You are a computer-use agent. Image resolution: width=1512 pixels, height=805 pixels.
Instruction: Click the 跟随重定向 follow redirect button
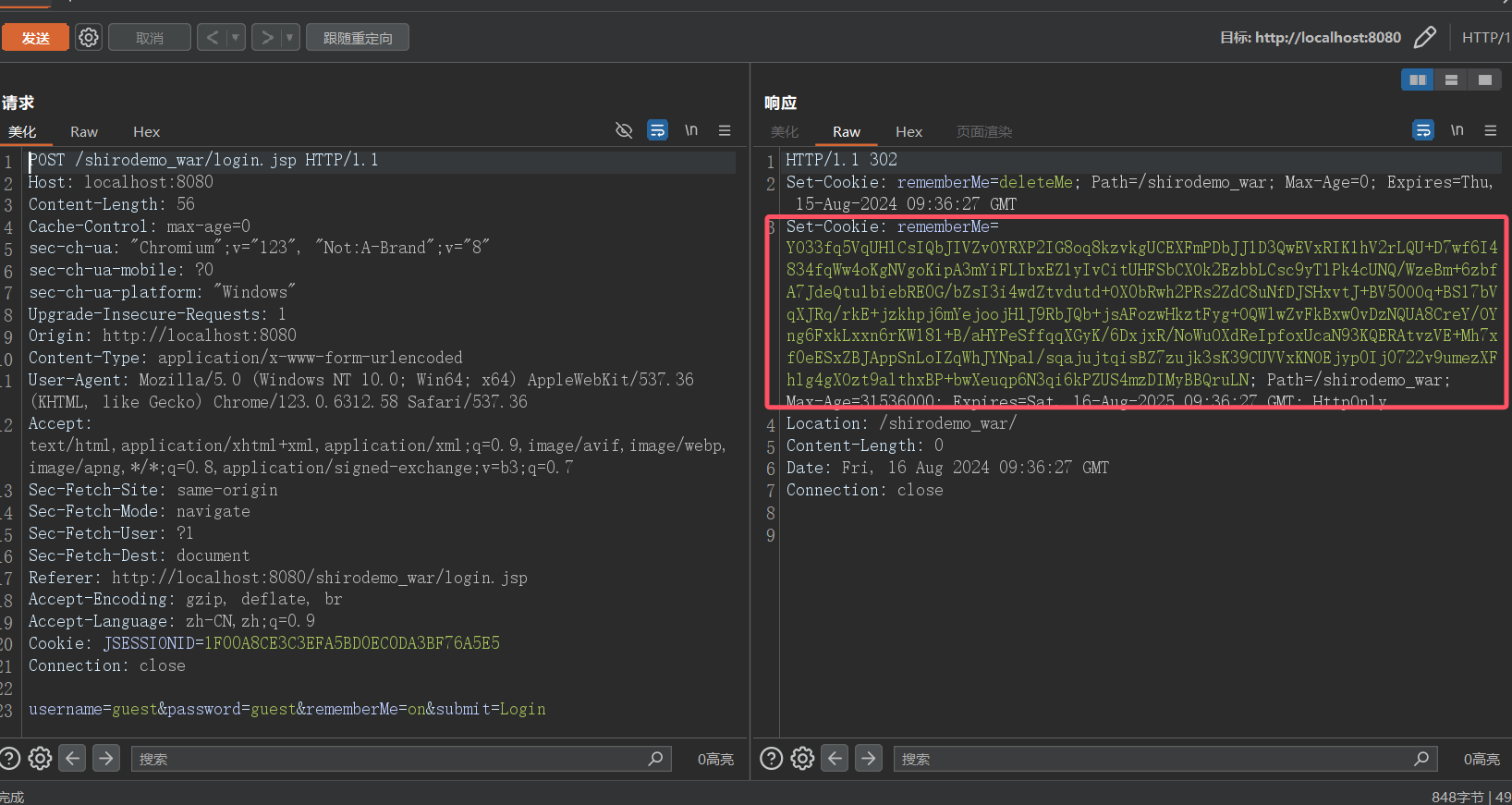pyautogui.click(x=358, y=38)
